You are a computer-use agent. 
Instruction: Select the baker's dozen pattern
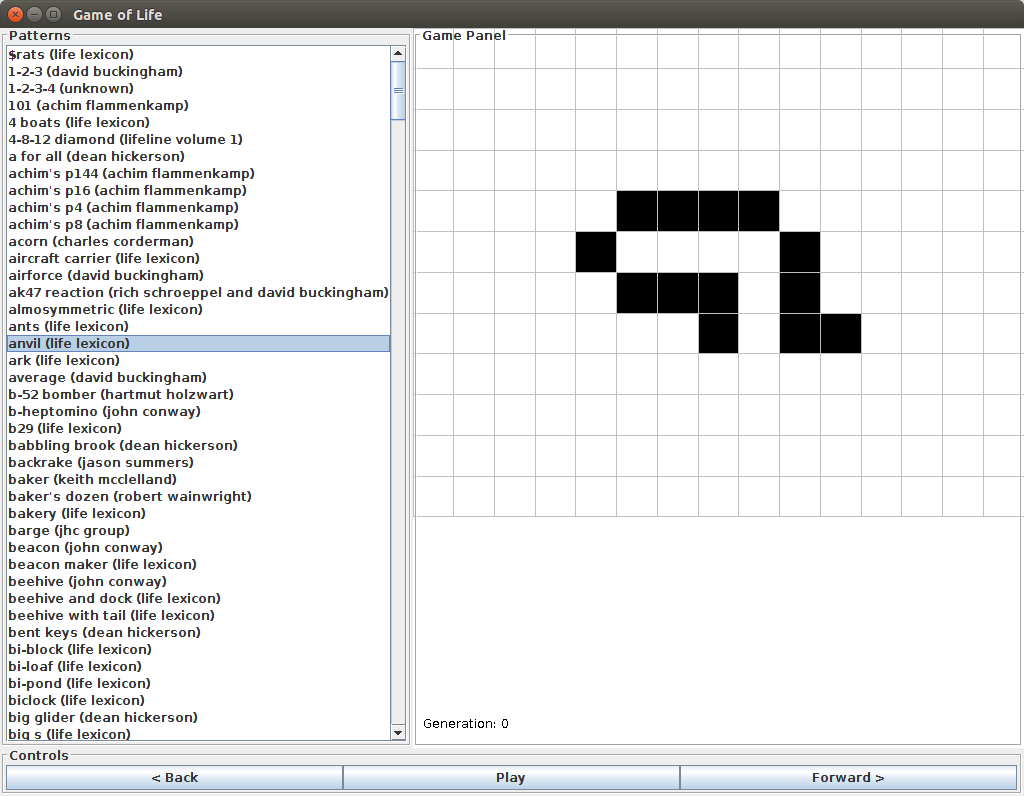coord(130,496)
